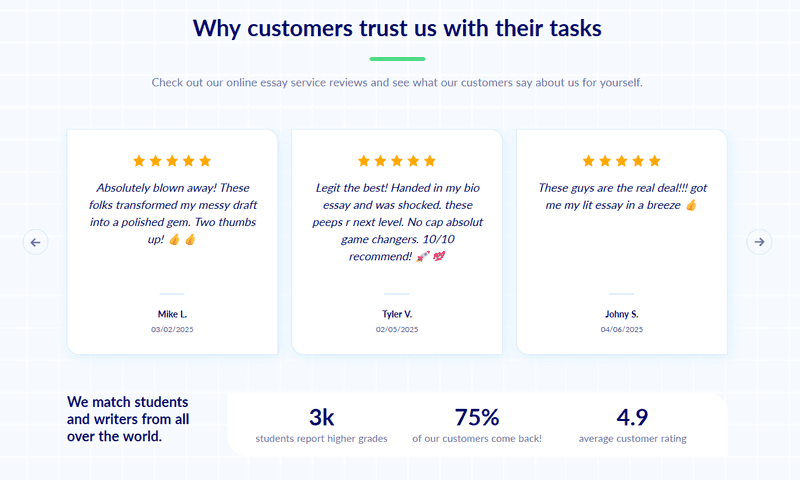
Task: Click the star rating on Johny S.'s review
Action: [x=621, y=161]
